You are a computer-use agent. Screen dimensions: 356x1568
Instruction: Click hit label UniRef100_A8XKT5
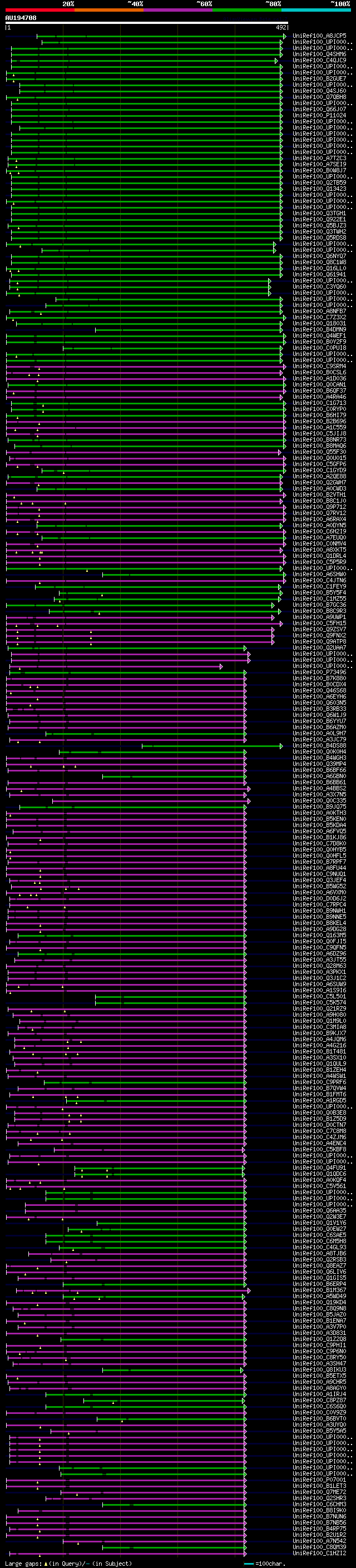(319, 550)
